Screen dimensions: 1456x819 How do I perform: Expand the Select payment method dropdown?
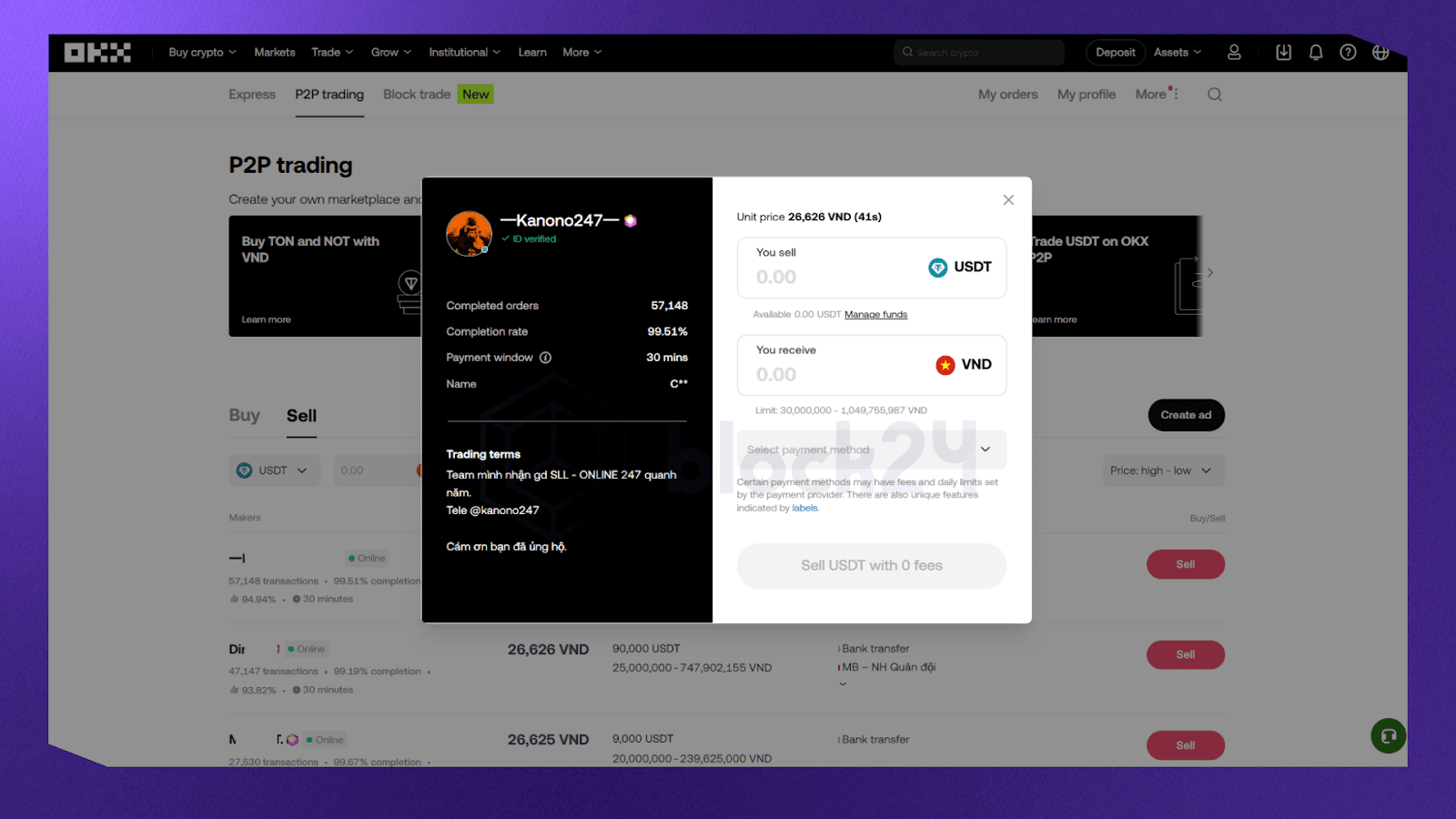click(871, 450)
